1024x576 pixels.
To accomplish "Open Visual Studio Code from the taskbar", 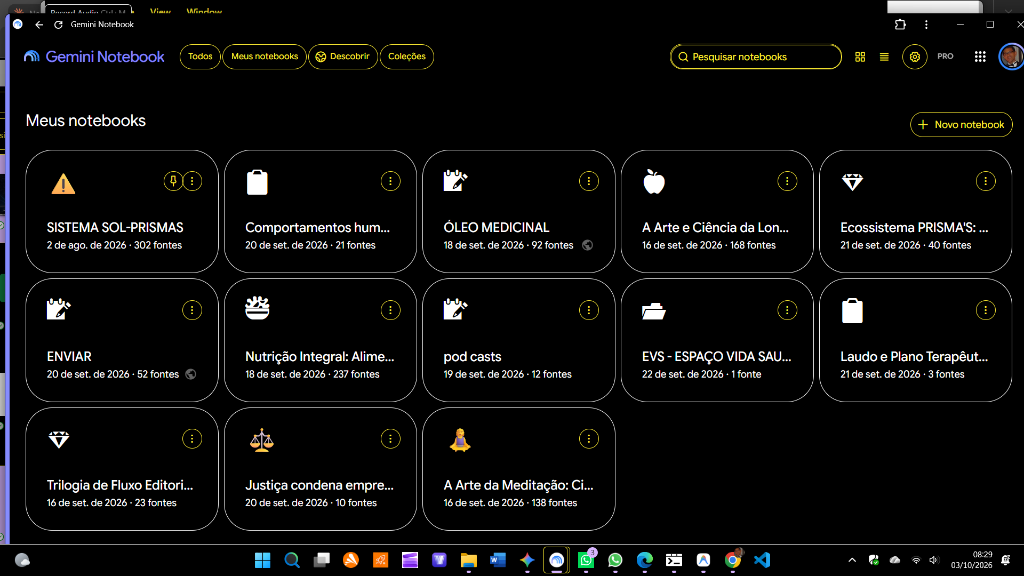I will [x=762, y=560].
